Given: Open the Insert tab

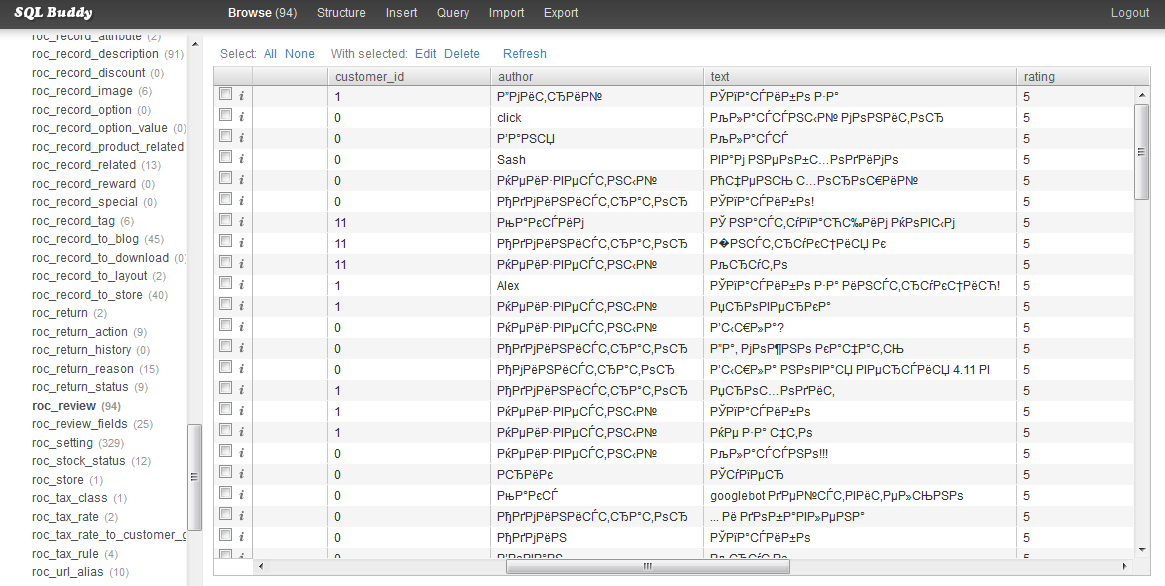Looking at the screenshot, I should coord(401,13).
